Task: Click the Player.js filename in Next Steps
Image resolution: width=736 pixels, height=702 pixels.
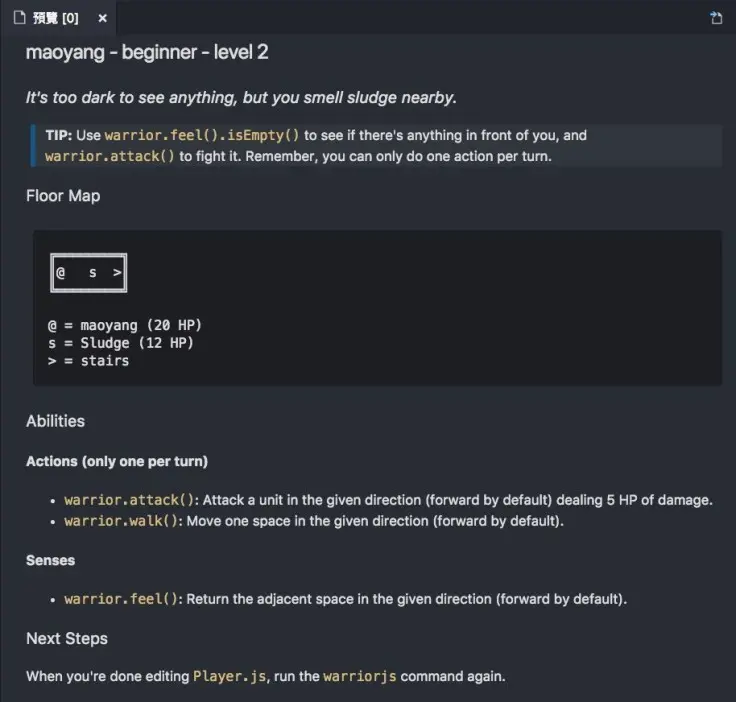Action: (x=230, y=677)
